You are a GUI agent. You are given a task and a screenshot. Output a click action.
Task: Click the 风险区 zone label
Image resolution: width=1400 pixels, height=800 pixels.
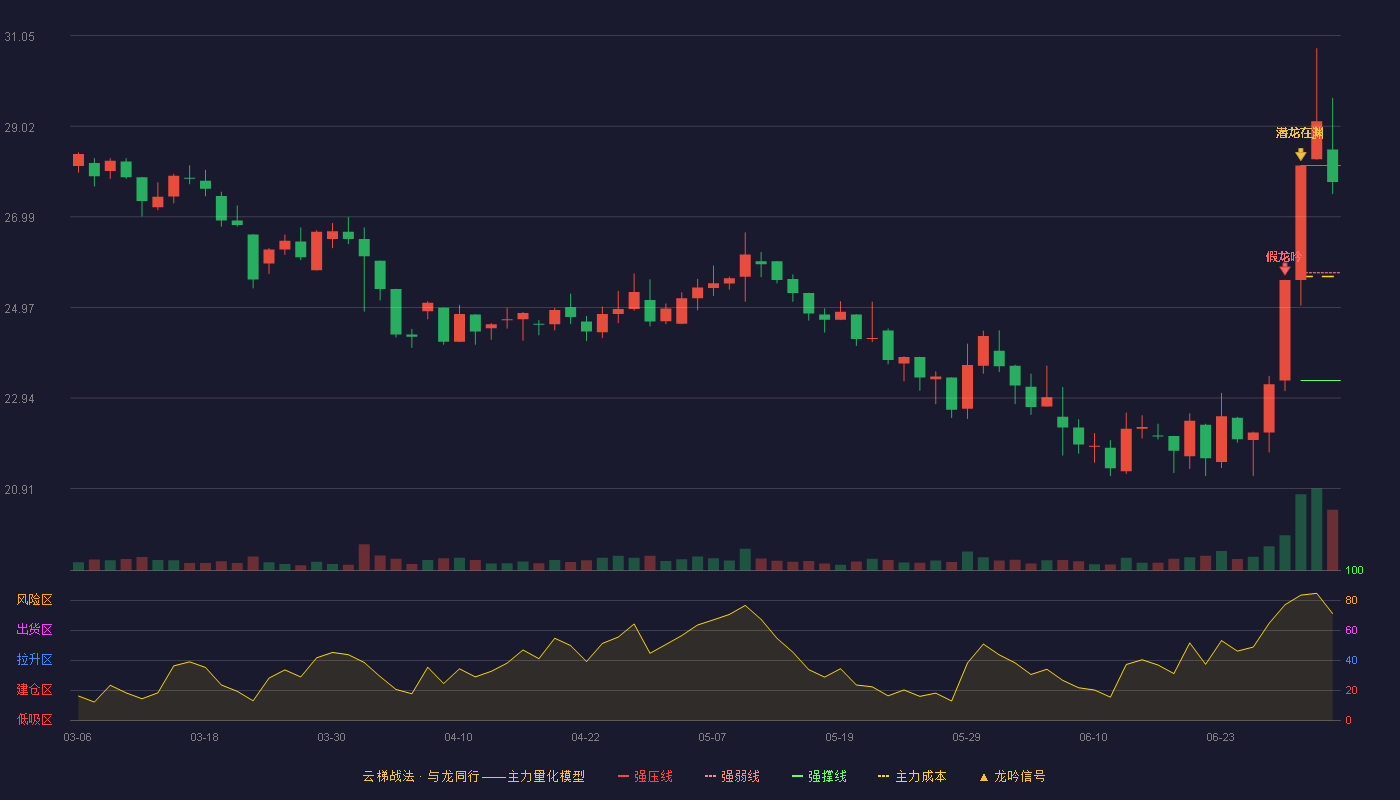34,600
